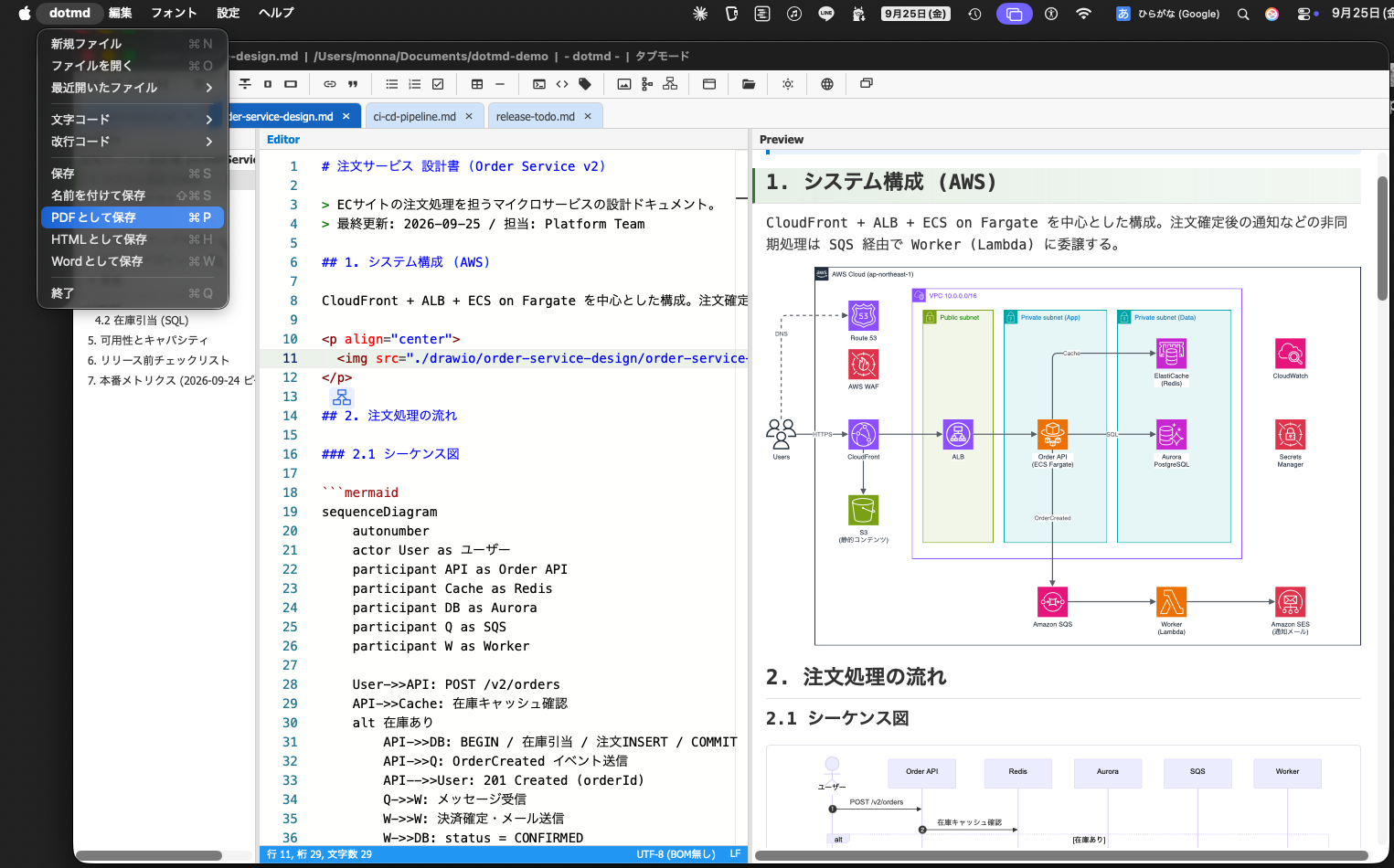
Task: Insert task checklist item
Action: tap(438, 84)
